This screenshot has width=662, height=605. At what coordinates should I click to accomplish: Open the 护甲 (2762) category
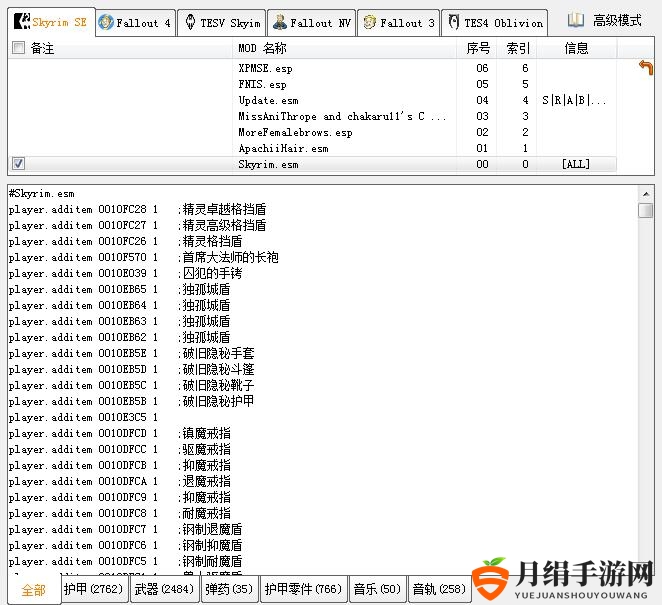click(x=93, y=589)
